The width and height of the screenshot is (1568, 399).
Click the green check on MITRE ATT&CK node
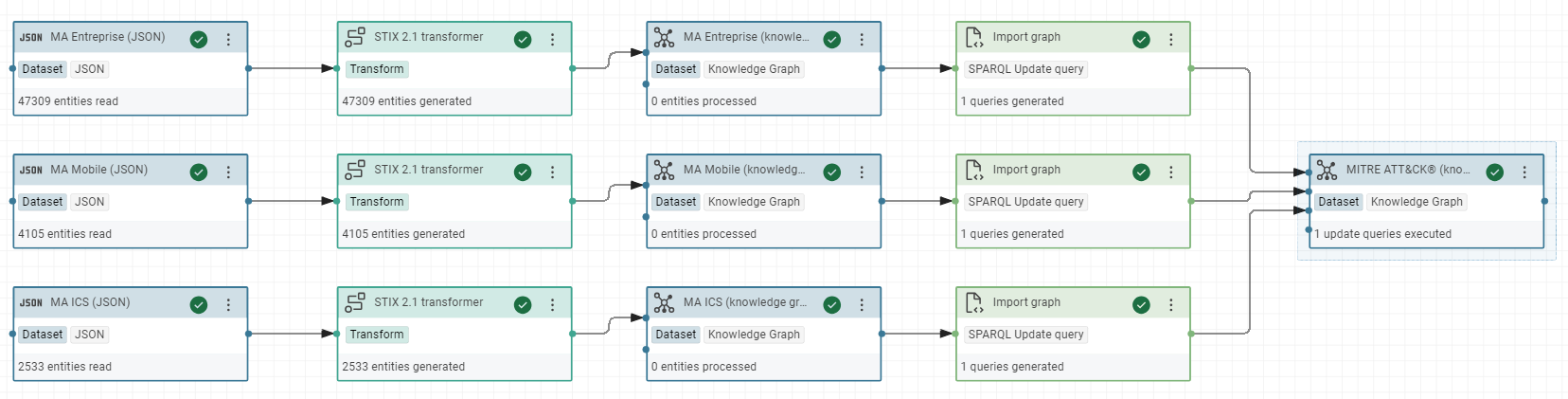(1495, 172)
